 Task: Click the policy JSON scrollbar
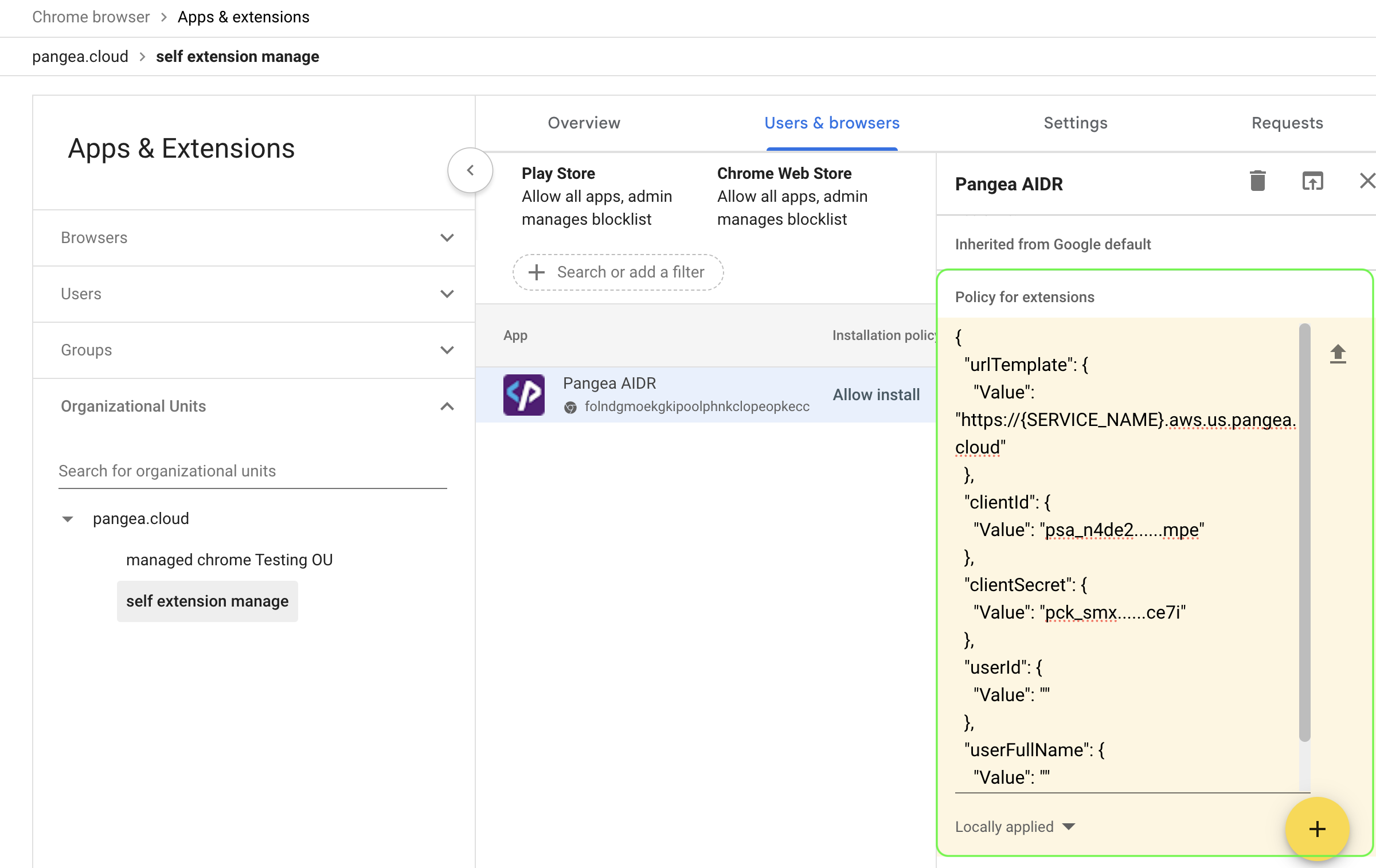pyautogui.click(x=1304, y=533)
